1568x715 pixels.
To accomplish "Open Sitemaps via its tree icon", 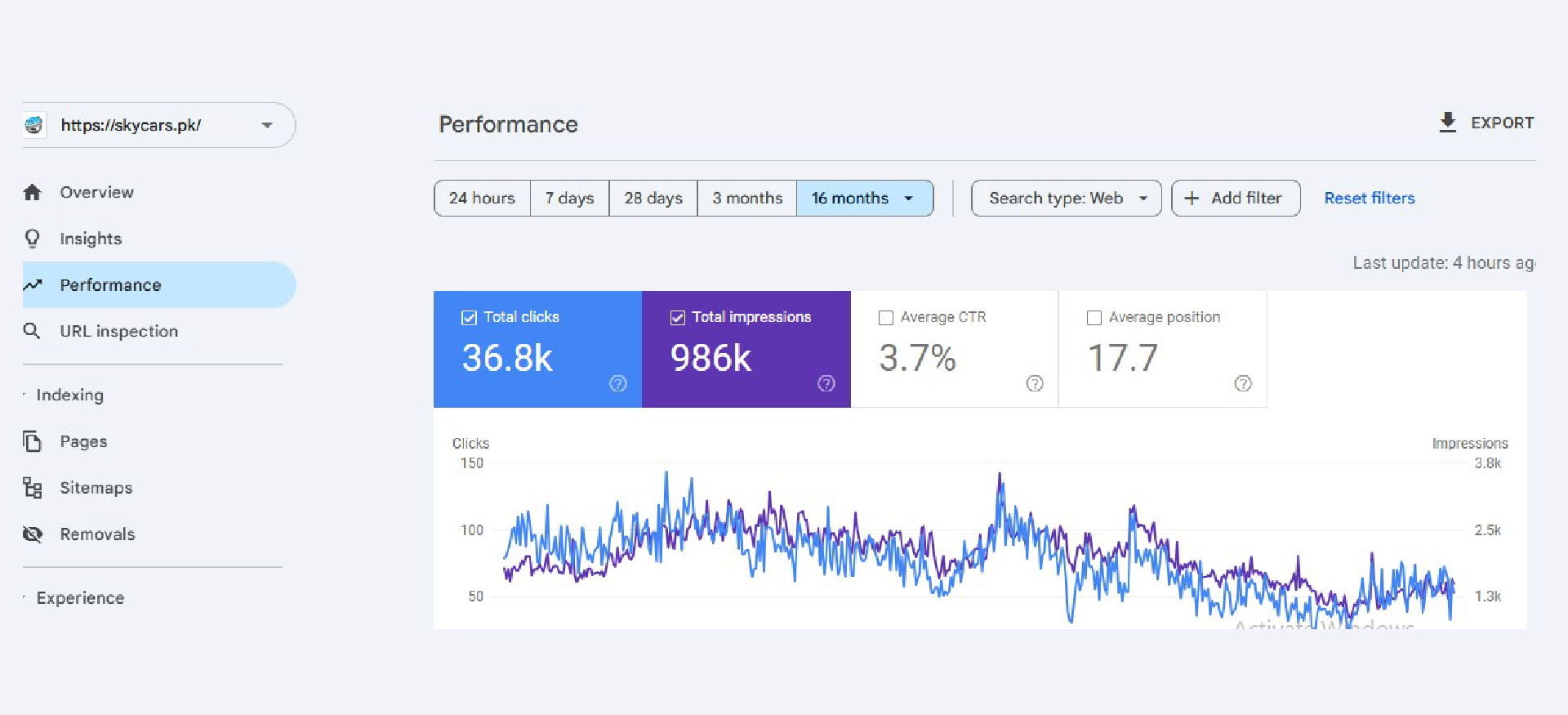I will tap(33, 488).
